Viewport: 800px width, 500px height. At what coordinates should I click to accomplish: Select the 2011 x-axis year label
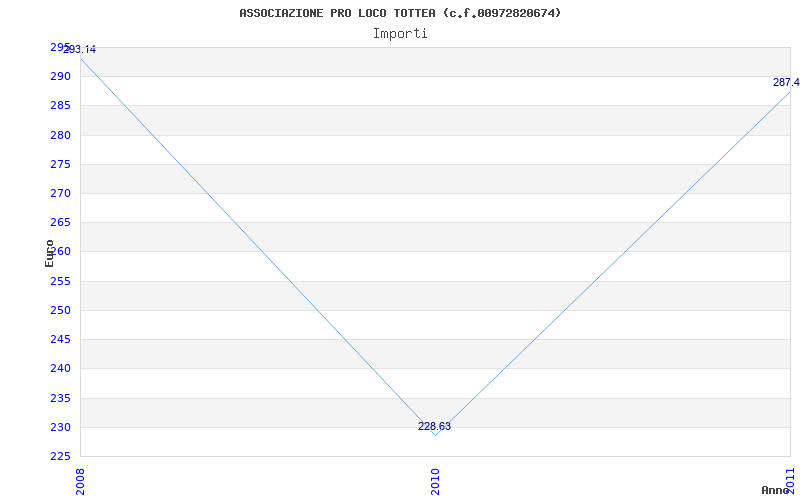(791, 479)
